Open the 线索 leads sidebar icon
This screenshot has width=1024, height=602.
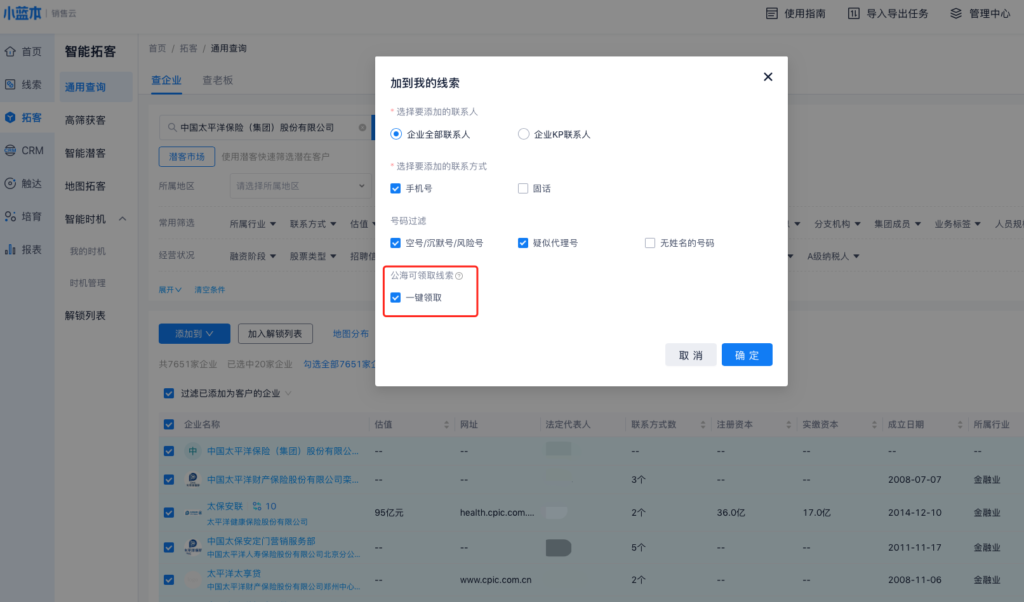tap(10, 85)
